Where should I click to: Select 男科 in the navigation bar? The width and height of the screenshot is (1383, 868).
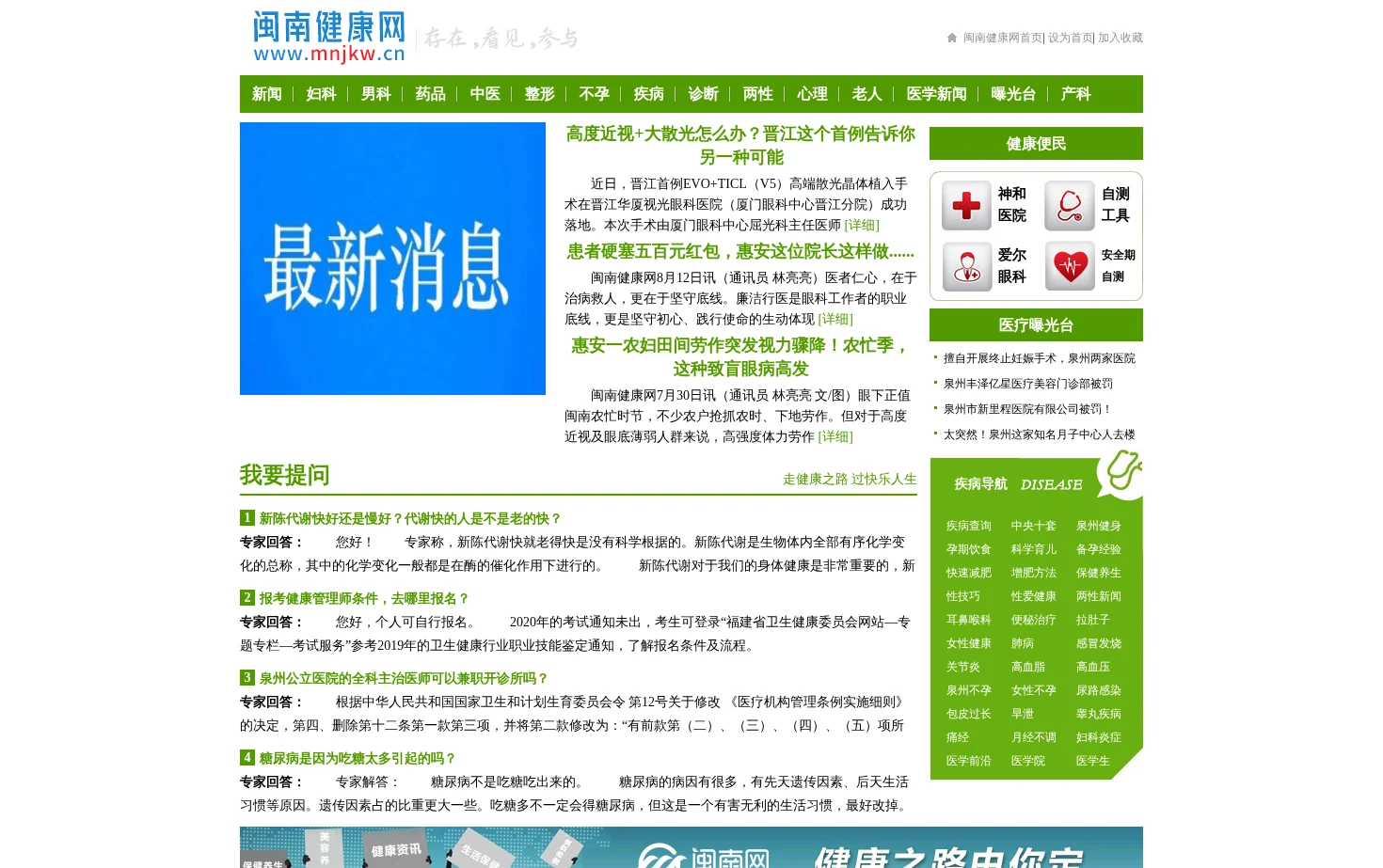coord(376,94)
